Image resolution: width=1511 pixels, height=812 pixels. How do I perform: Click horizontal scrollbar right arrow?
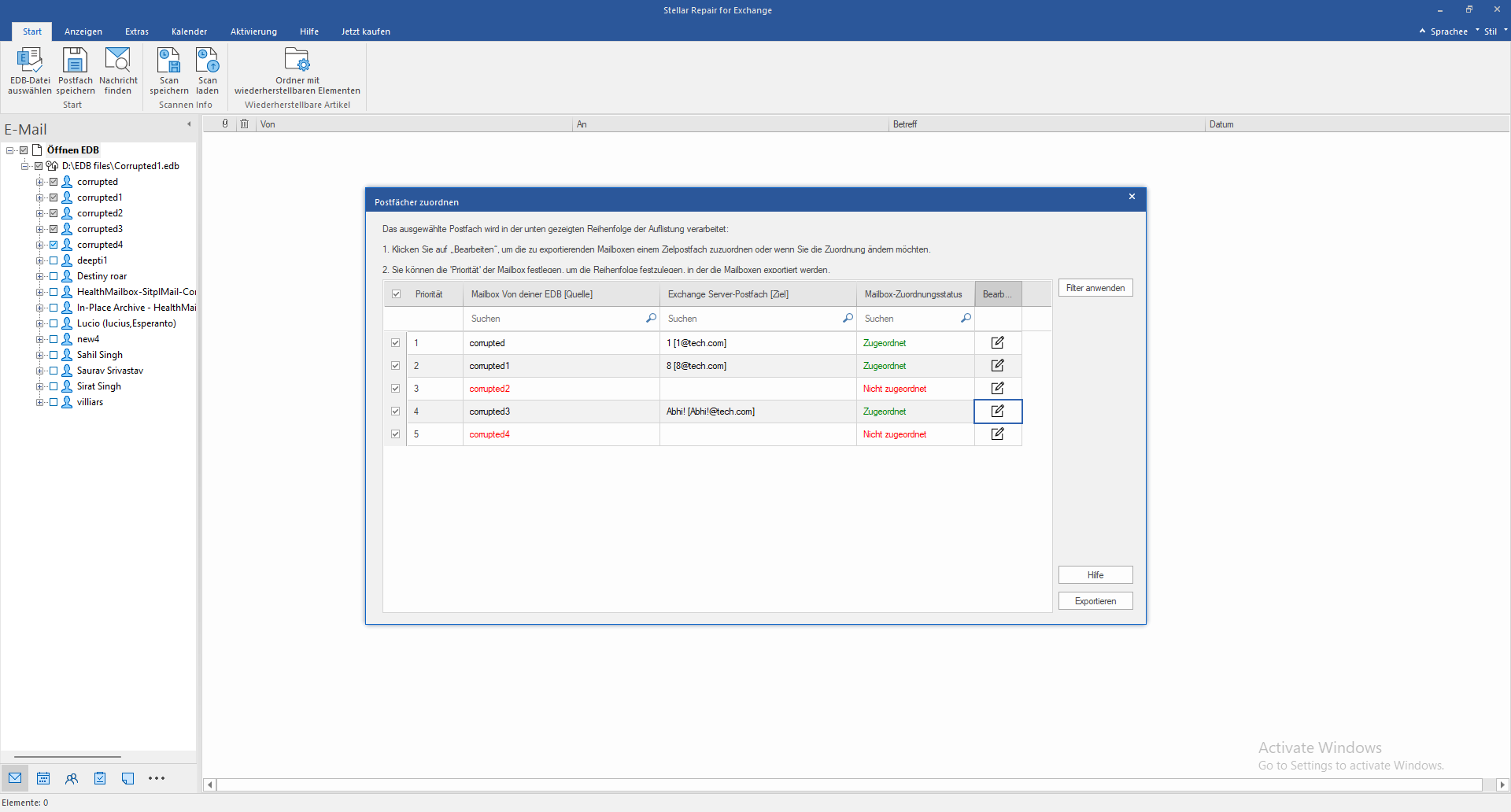pyautogui.click(x=1502, y=784)
